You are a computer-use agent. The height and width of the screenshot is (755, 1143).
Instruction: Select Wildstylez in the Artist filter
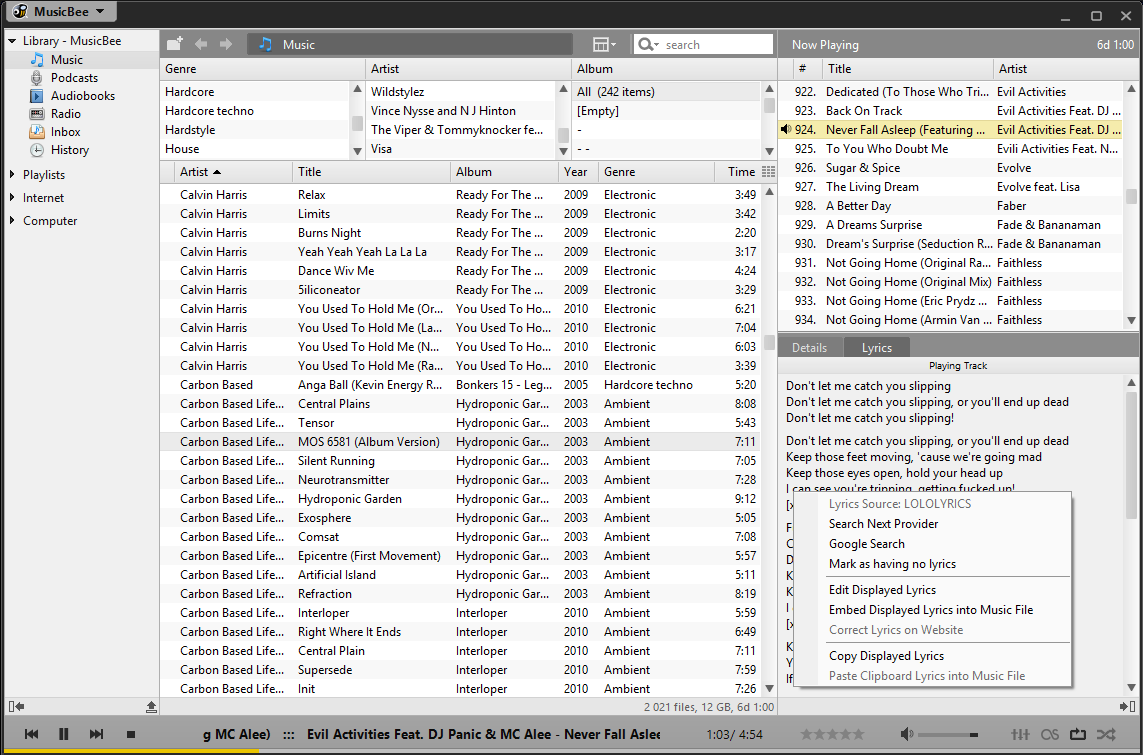click(x=461, y=92)
